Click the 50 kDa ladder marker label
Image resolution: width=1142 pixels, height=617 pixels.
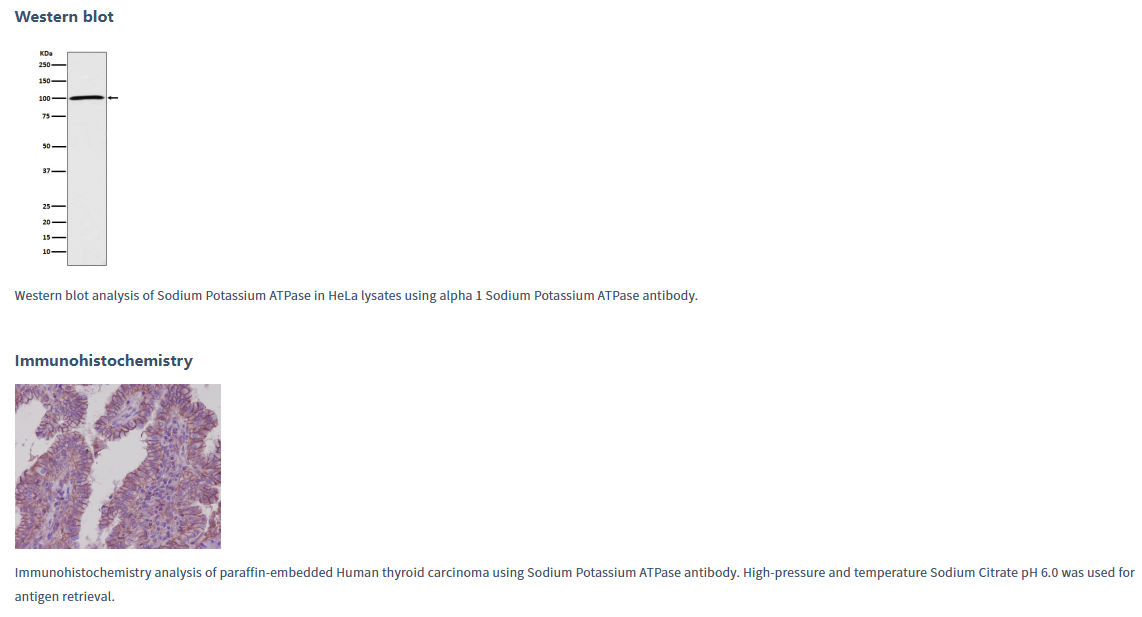point(46,146)
